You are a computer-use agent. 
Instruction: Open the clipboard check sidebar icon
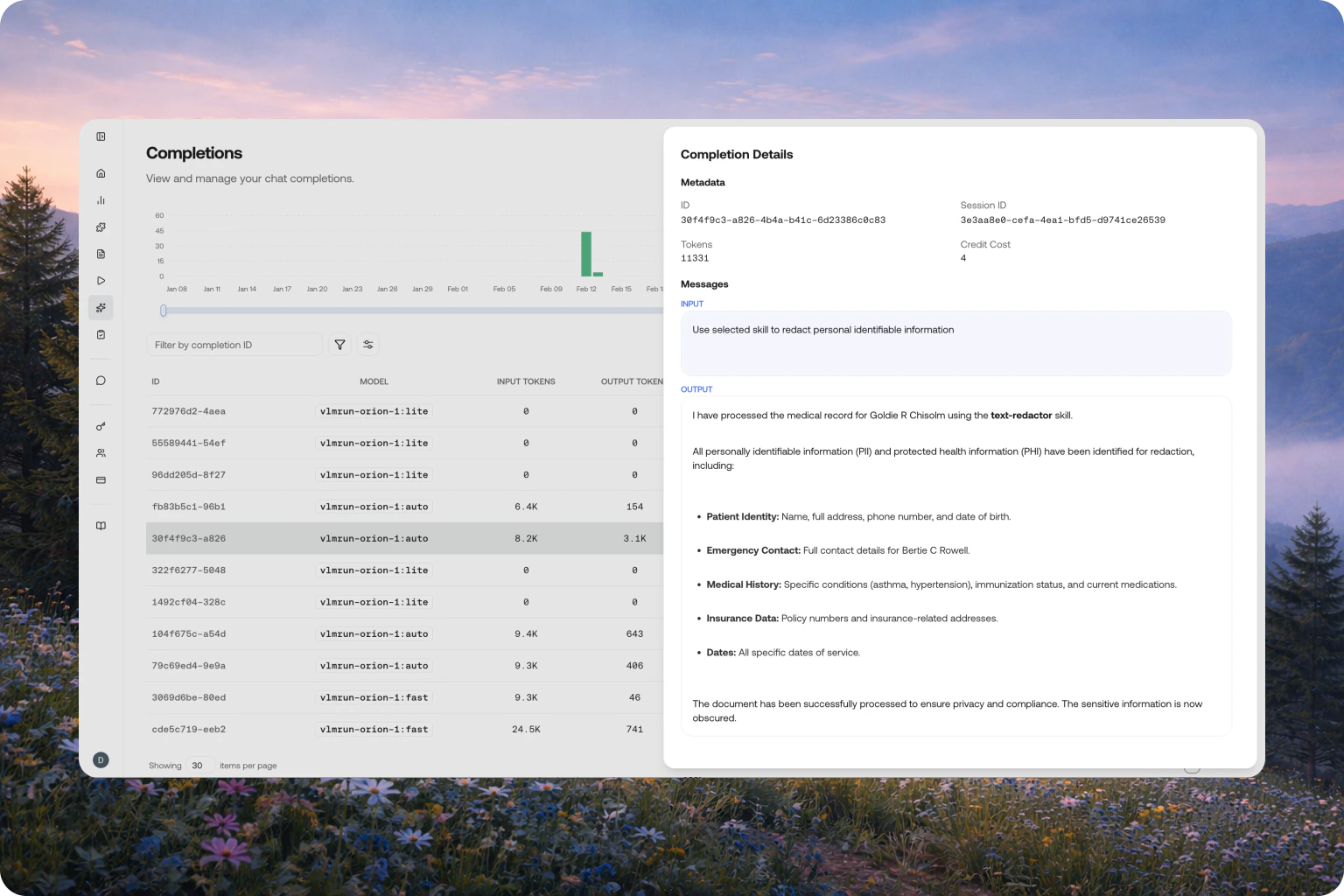click(x=101, y=334)
